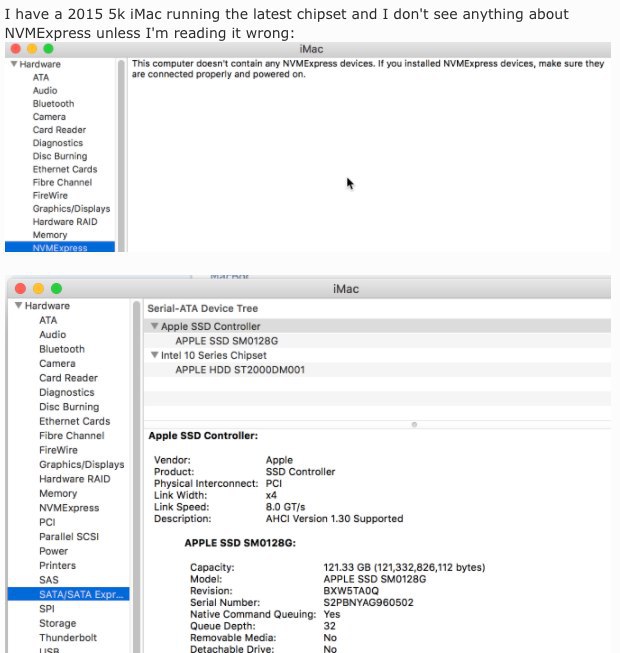Select Card Reader in upper window sidebar
Image resolution: width=620 pixels, height=653 pixels.
pos(59,130)
